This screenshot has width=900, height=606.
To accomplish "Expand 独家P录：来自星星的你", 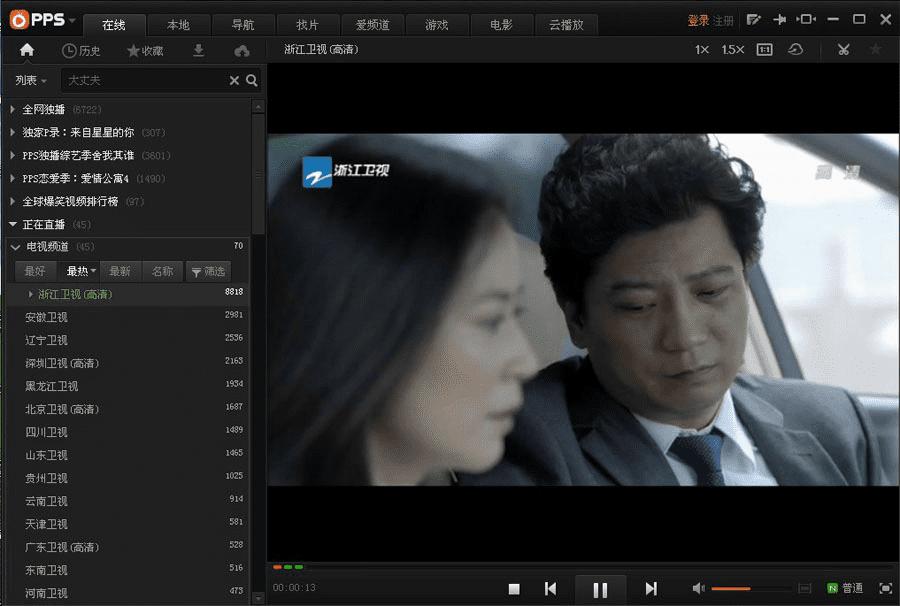I will click(x=12, y=132).
